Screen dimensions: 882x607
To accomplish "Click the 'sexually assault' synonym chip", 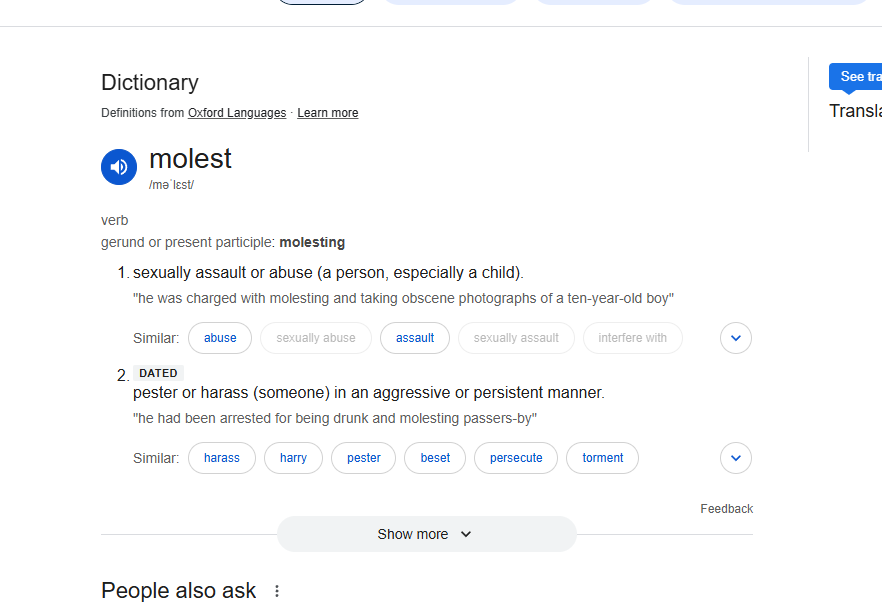I will coord(516,338).
